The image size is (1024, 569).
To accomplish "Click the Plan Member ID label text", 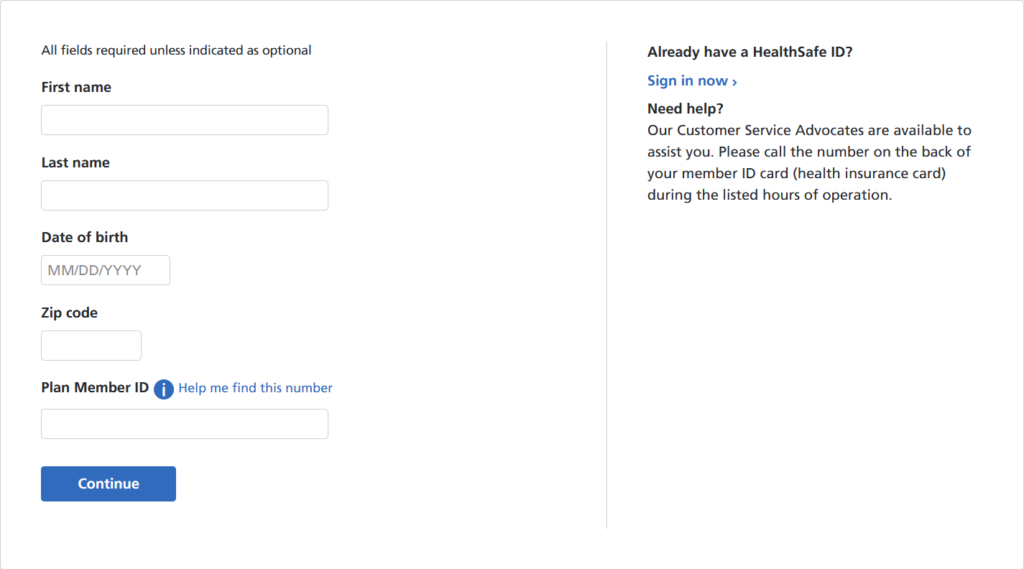I will point(95,388).
